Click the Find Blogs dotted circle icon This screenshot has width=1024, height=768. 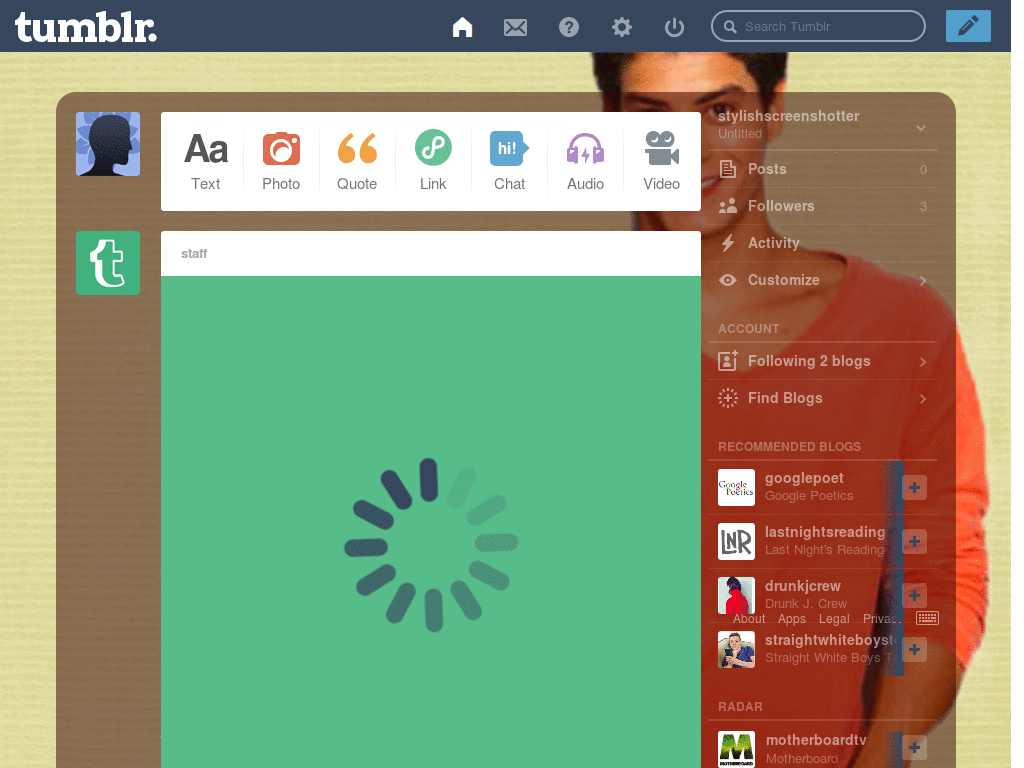coord(728,398)
